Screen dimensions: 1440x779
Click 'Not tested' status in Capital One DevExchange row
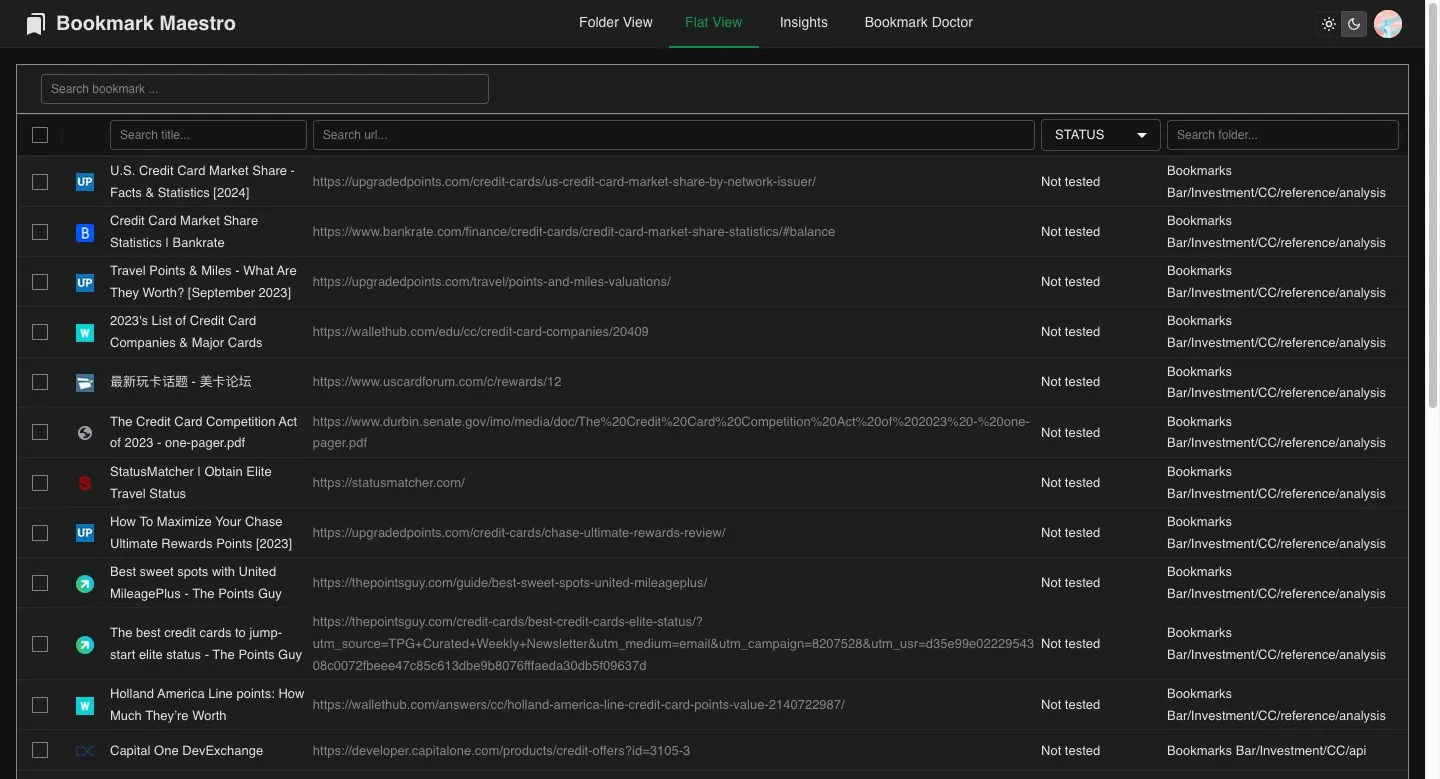1070,751
